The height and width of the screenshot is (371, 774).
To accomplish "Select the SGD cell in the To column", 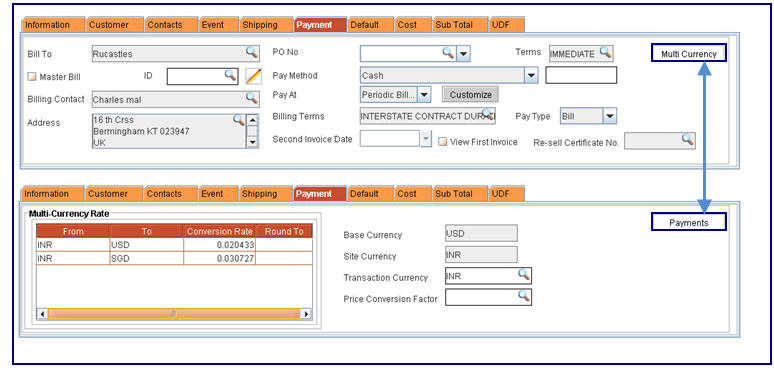I will (147, 258).
